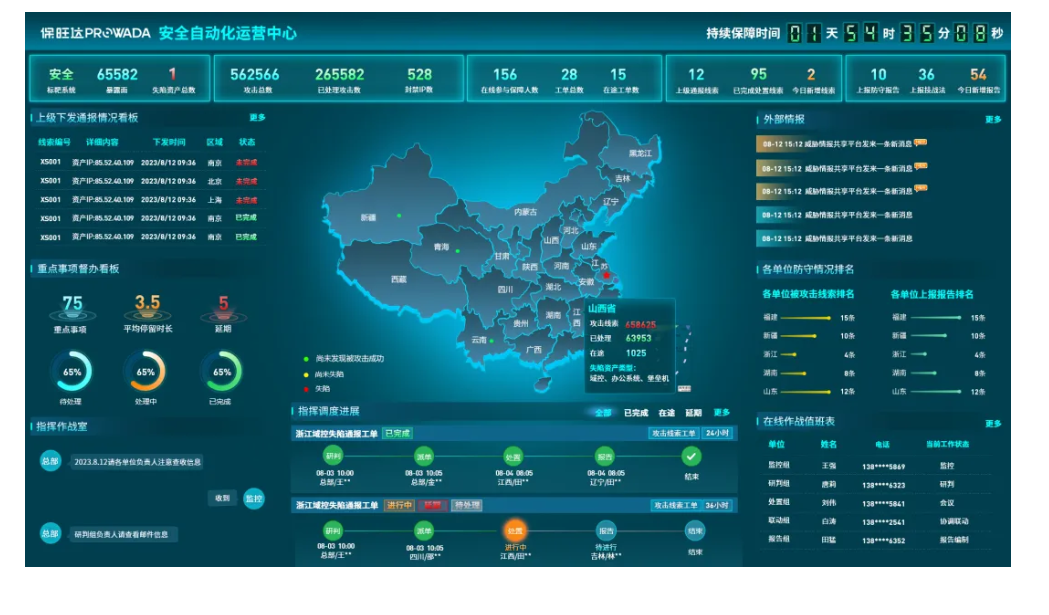Viewport: 1049px width, 615px height.
Task: Select the 延期 filter tab
Action: point(693,412)
